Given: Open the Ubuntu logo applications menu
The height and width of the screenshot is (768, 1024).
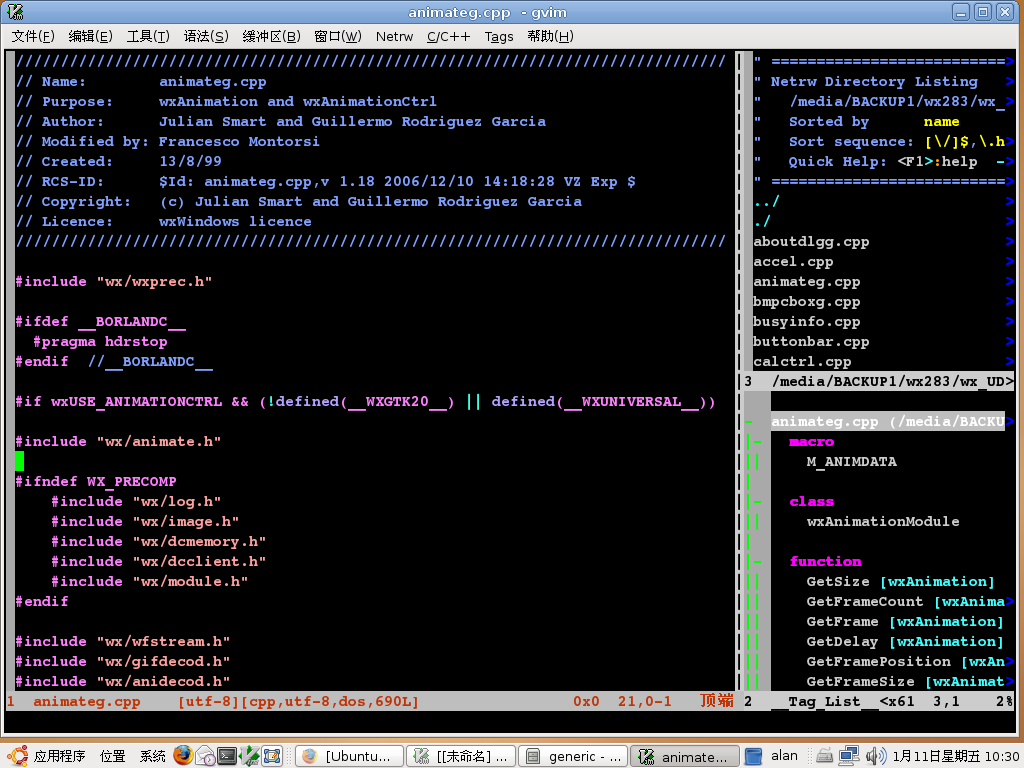Looking at the screenshot, I should pyautogui.click(x=16, y=756).
